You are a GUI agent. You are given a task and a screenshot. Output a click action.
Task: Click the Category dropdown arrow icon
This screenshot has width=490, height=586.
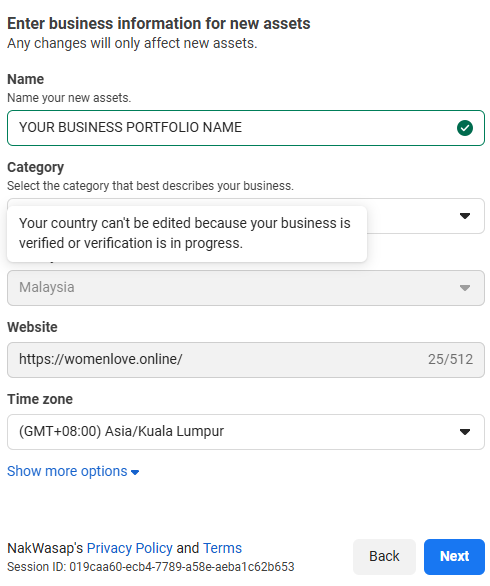coord(465,216)
